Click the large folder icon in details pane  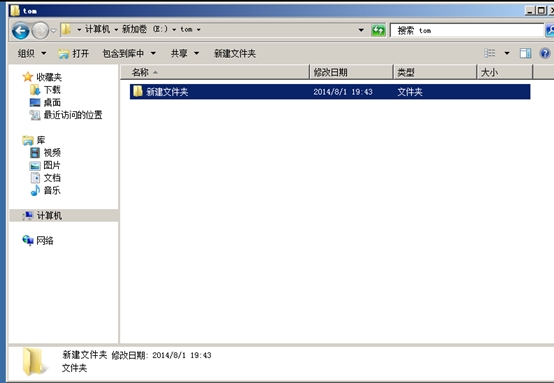34,361
